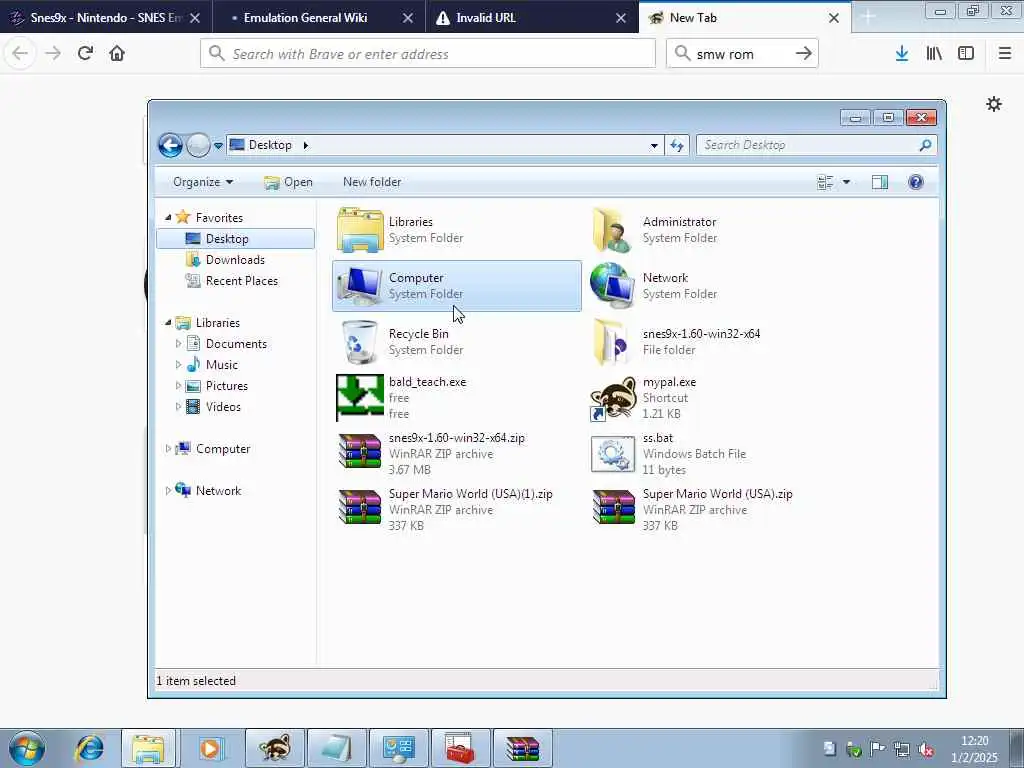The width and height of the screenshot is (1024, 768).
Task: Expand the Documents library node
Action: (x=178, y=344)
